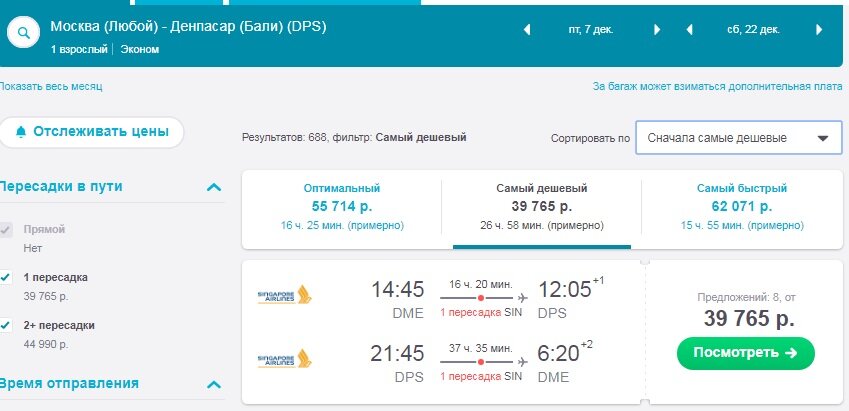Click return arrival time 6:20
The width and height of the screenshot is (849, 411).
pyautogui.click(x=558, y=354)
